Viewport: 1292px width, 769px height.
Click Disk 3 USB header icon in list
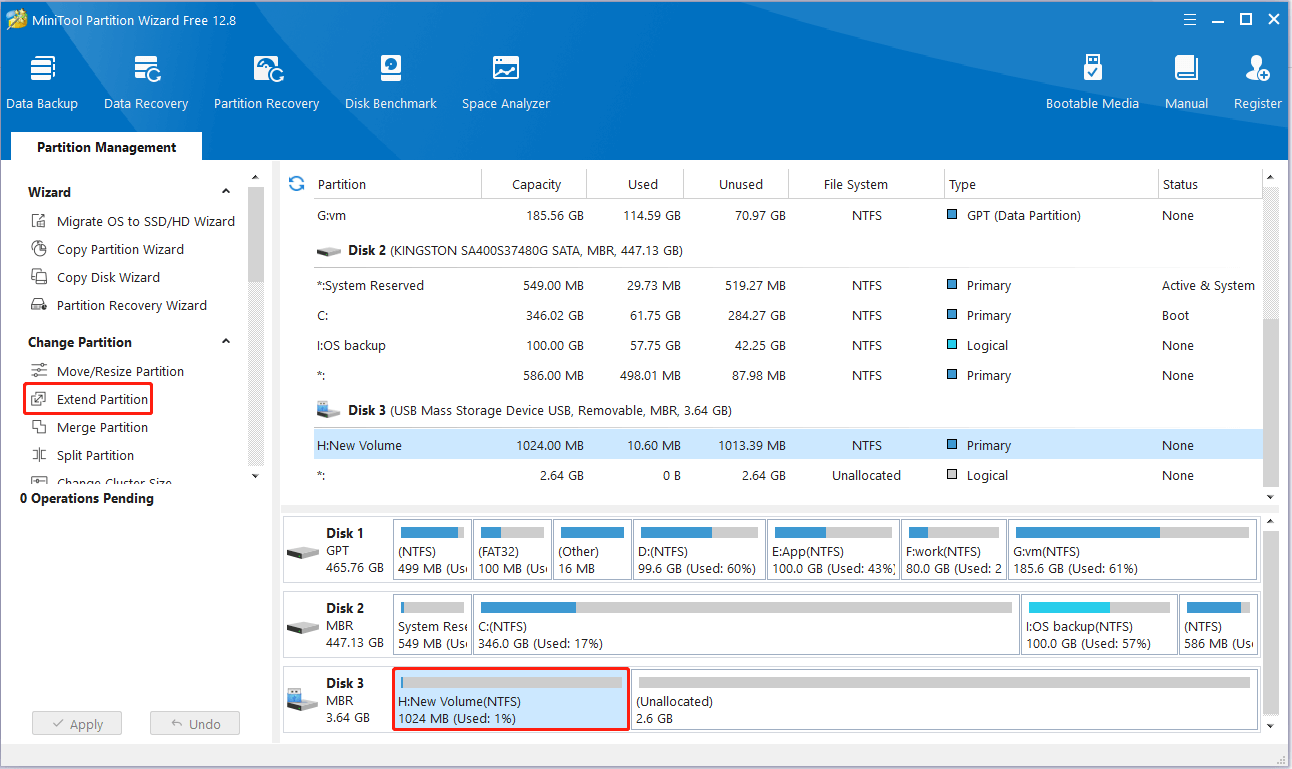(x=329, y=410)
